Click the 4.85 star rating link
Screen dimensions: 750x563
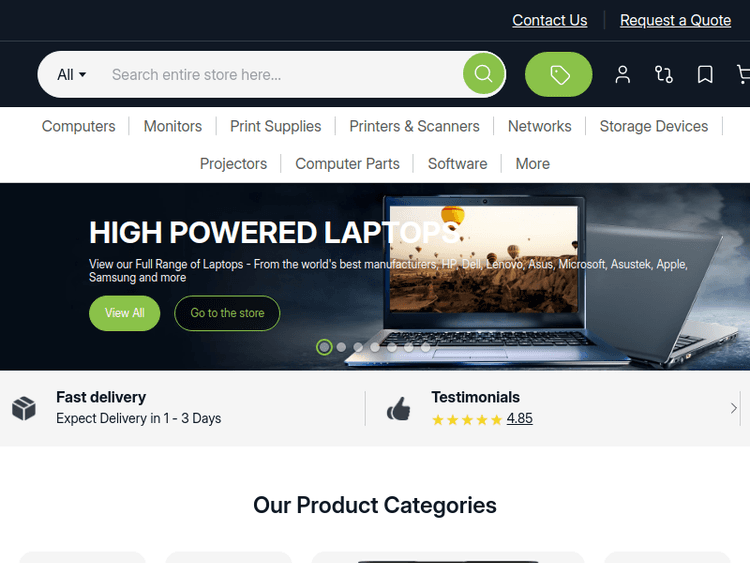(519, 419)
